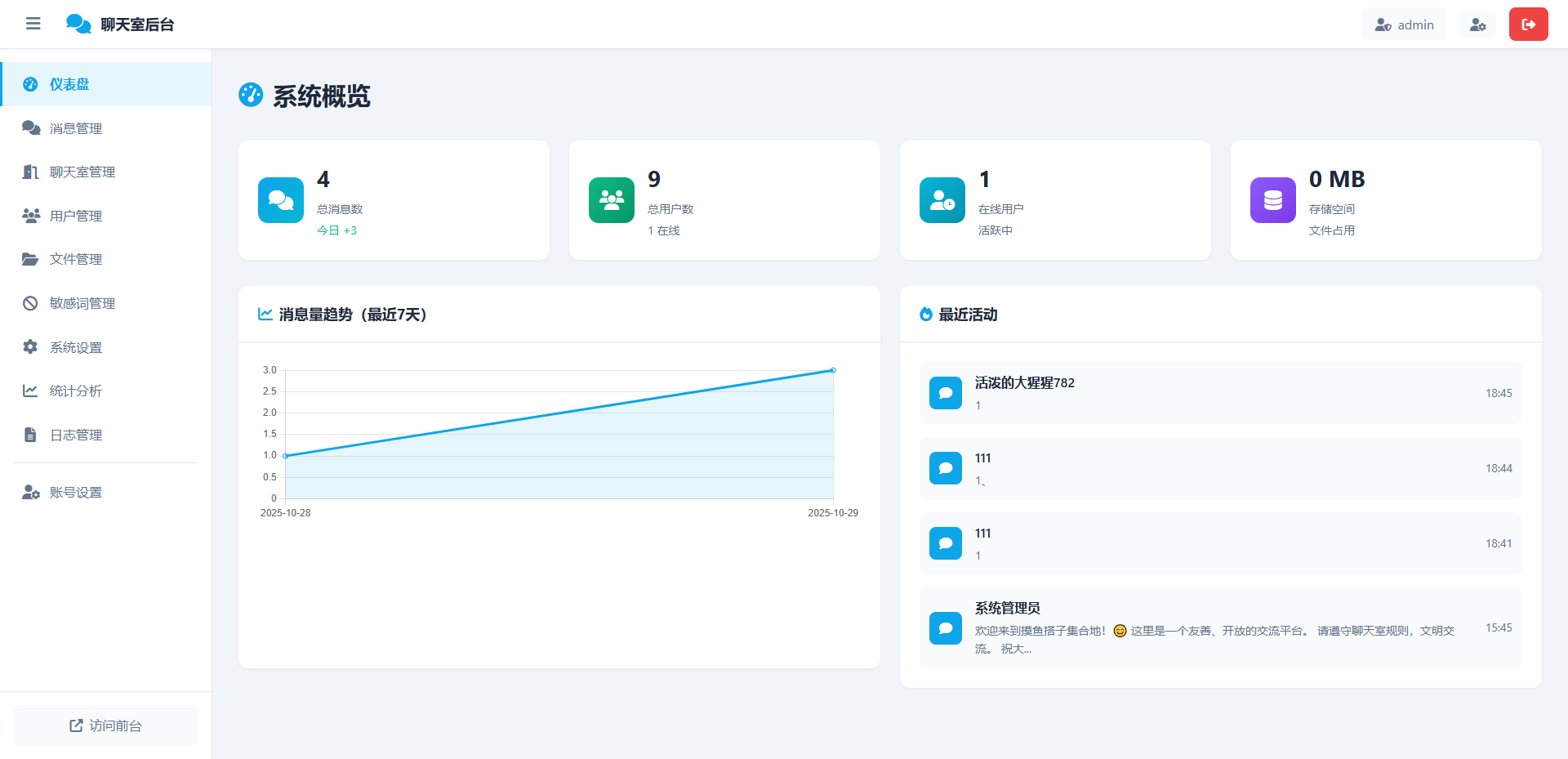Screen dimensions: 1568x759
Task: Click the 日志管理 document icon
Action: 30,435
